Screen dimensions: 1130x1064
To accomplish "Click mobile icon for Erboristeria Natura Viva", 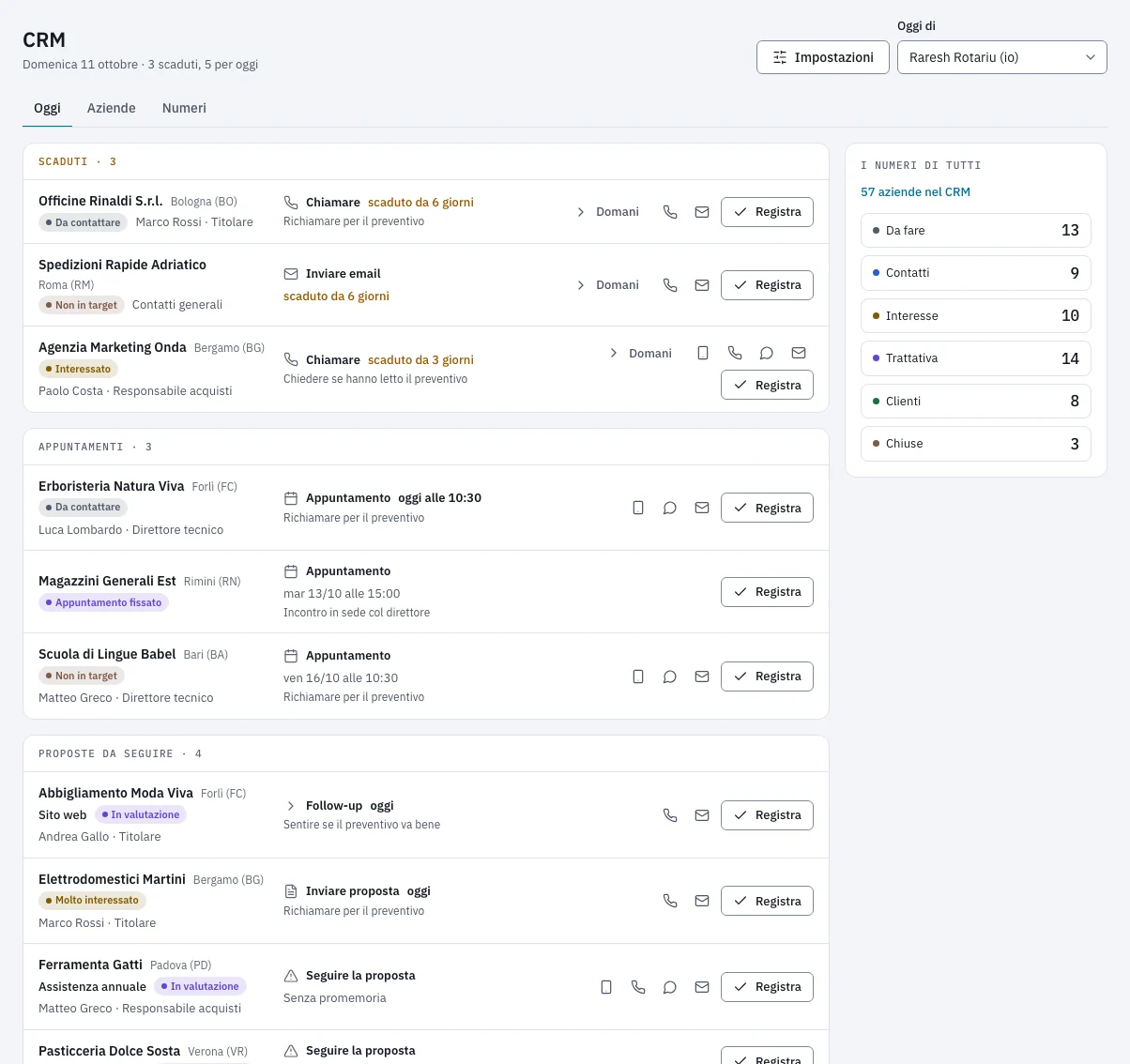I will pyautogui.click(x=638, y=508).
